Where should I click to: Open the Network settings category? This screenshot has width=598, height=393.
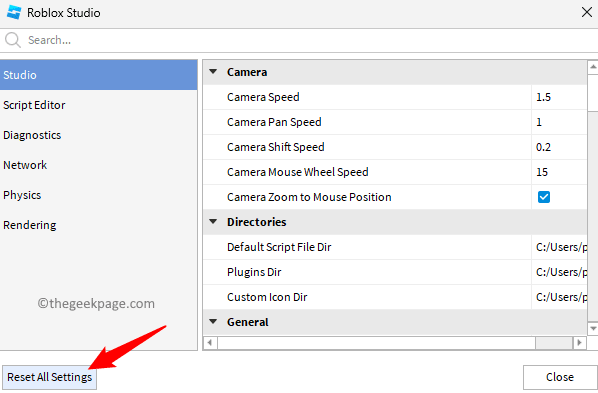(x=98, y=165)
